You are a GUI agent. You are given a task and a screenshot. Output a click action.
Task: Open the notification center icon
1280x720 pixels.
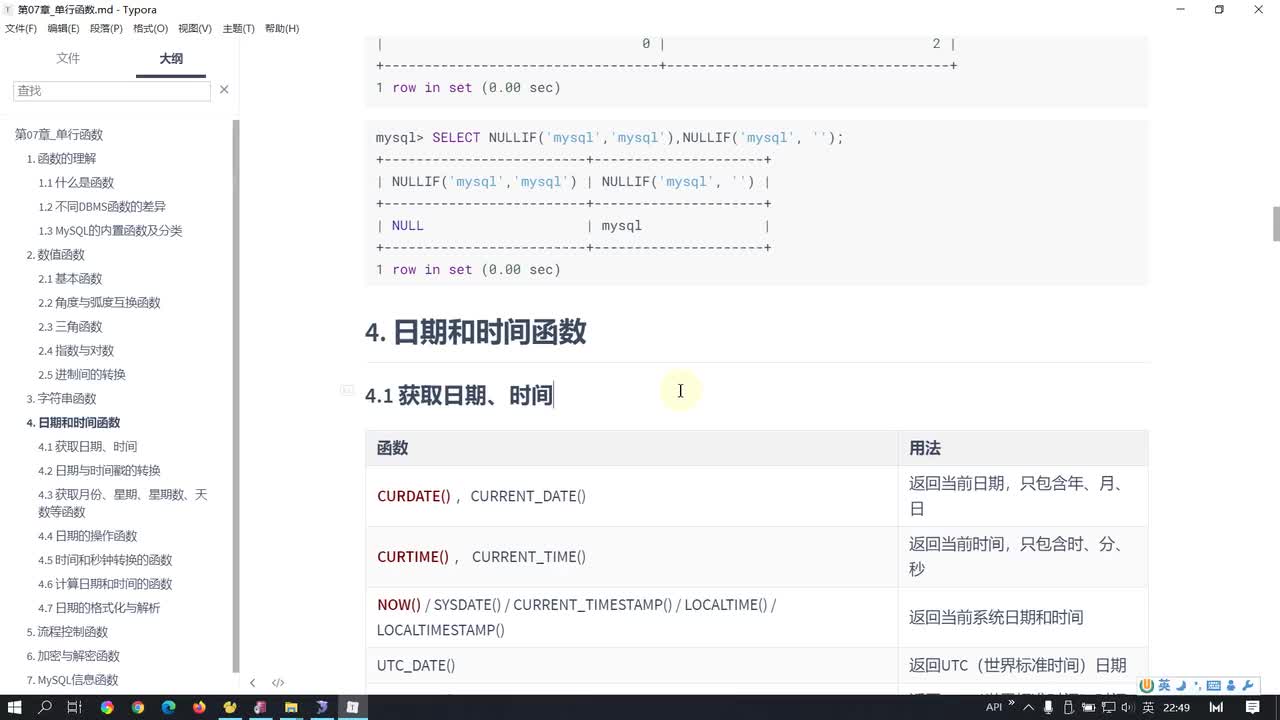tap(1252, 707)
